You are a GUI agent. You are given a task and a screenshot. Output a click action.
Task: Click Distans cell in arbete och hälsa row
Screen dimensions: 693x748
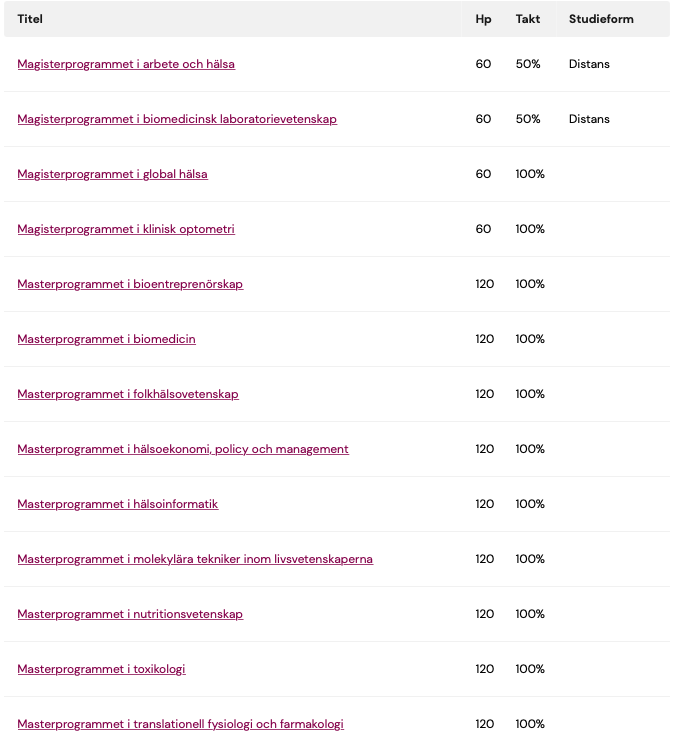point(589,64)
